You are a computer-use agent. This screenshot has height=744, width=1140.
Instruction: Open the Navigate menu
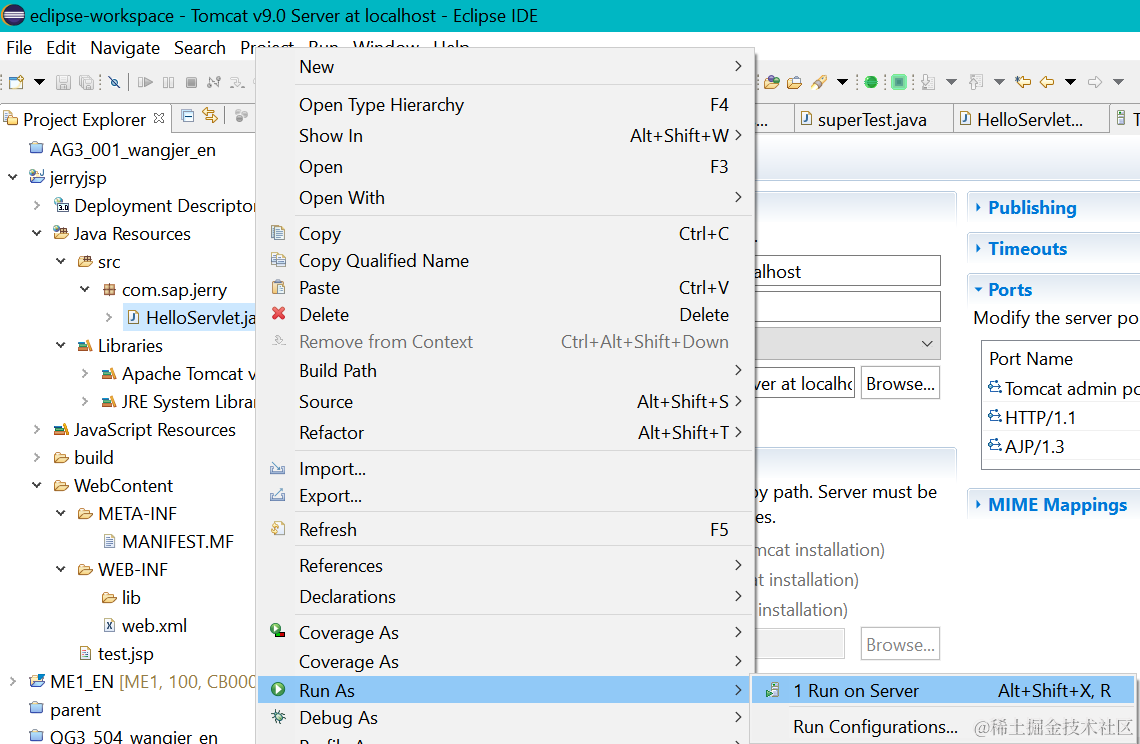tap(125, 48)
